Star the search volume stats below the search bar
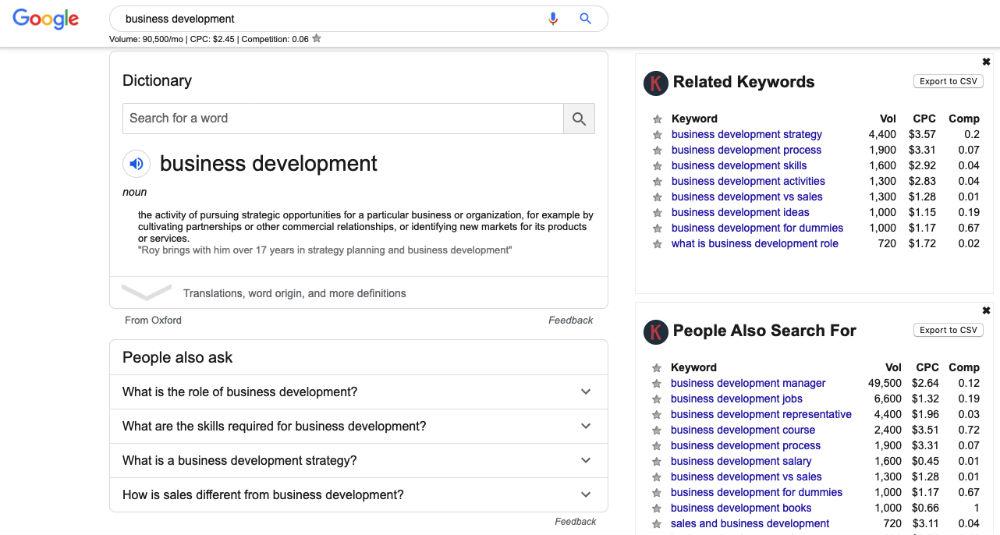 (x=317, y=39)
